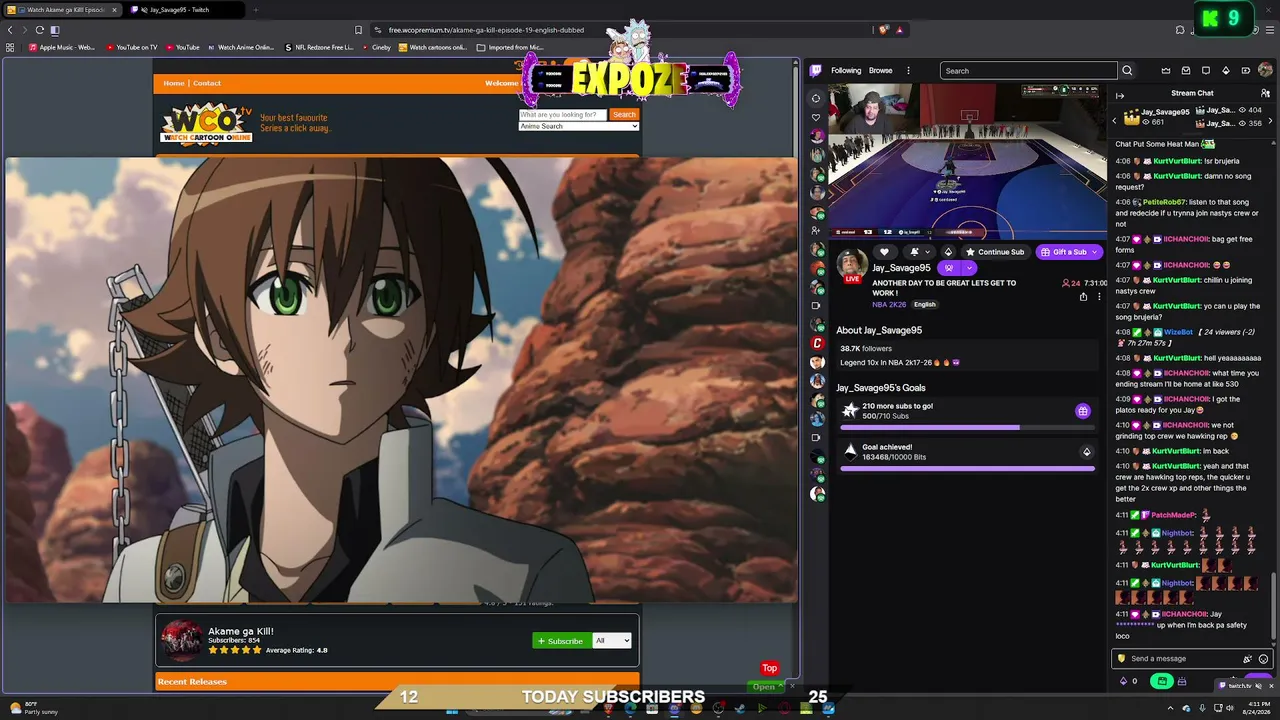This screenshot has height=720, width=1280.
Task: Open the Following tab on Twitch
Action: tap(846, 71)
